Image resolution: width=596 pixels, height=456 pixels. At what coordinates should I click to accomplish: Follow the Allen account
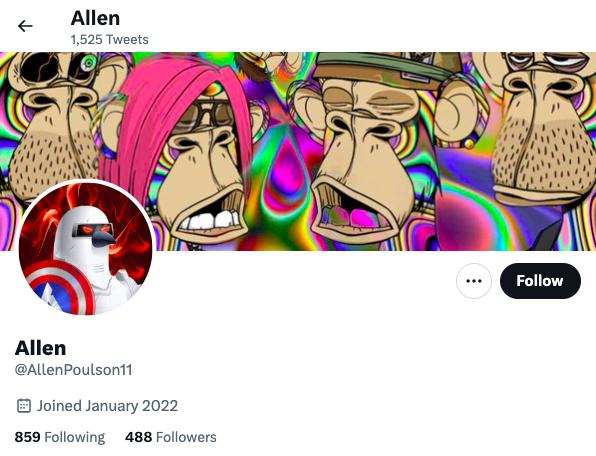coord(540,281)
